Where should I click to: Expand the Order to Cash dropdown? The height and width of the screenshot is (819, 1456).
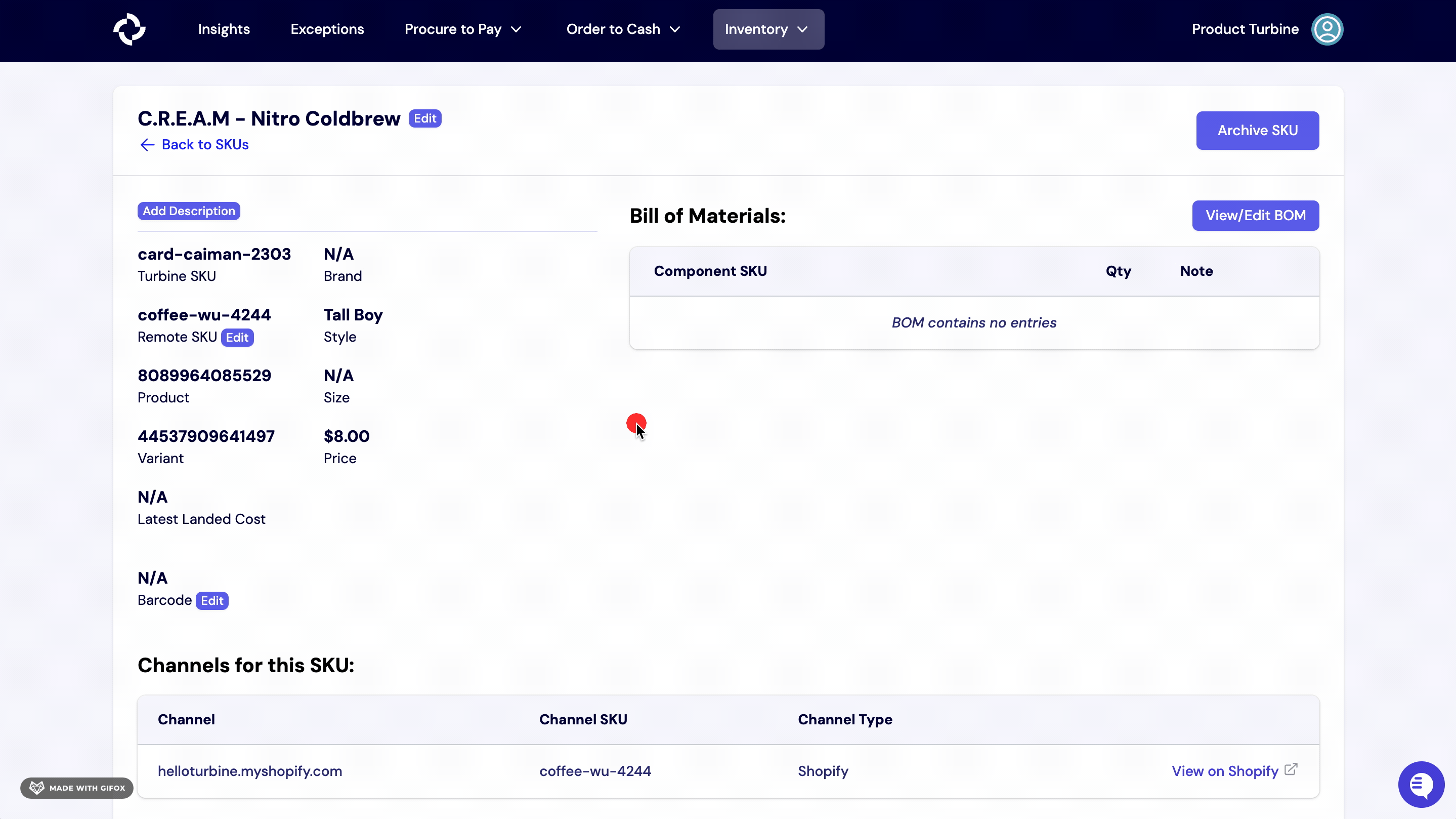623,29
